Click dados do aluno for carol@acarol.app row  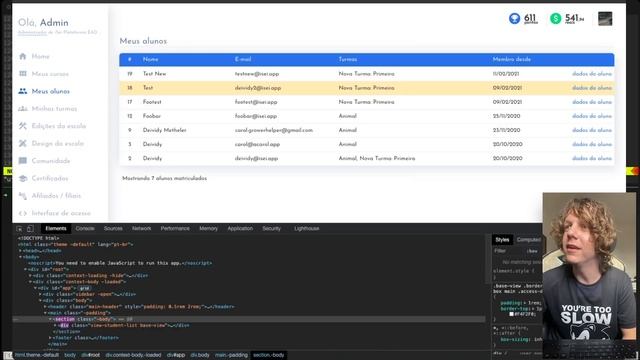592,144
